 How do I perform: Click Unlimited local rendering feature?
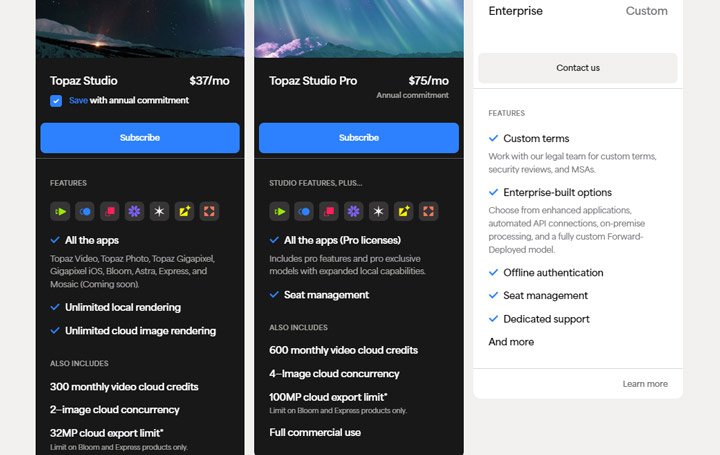[123, 307]
